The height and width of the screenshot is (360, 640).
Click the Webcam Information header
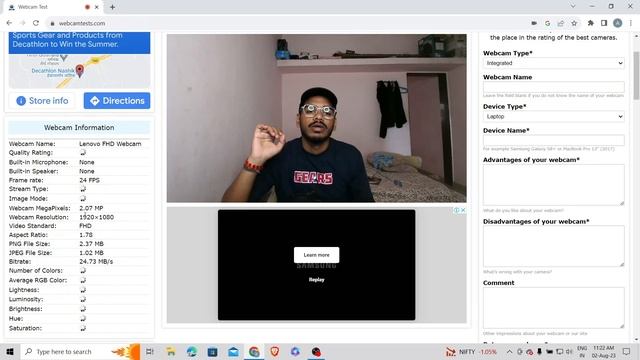click(79, 128)
